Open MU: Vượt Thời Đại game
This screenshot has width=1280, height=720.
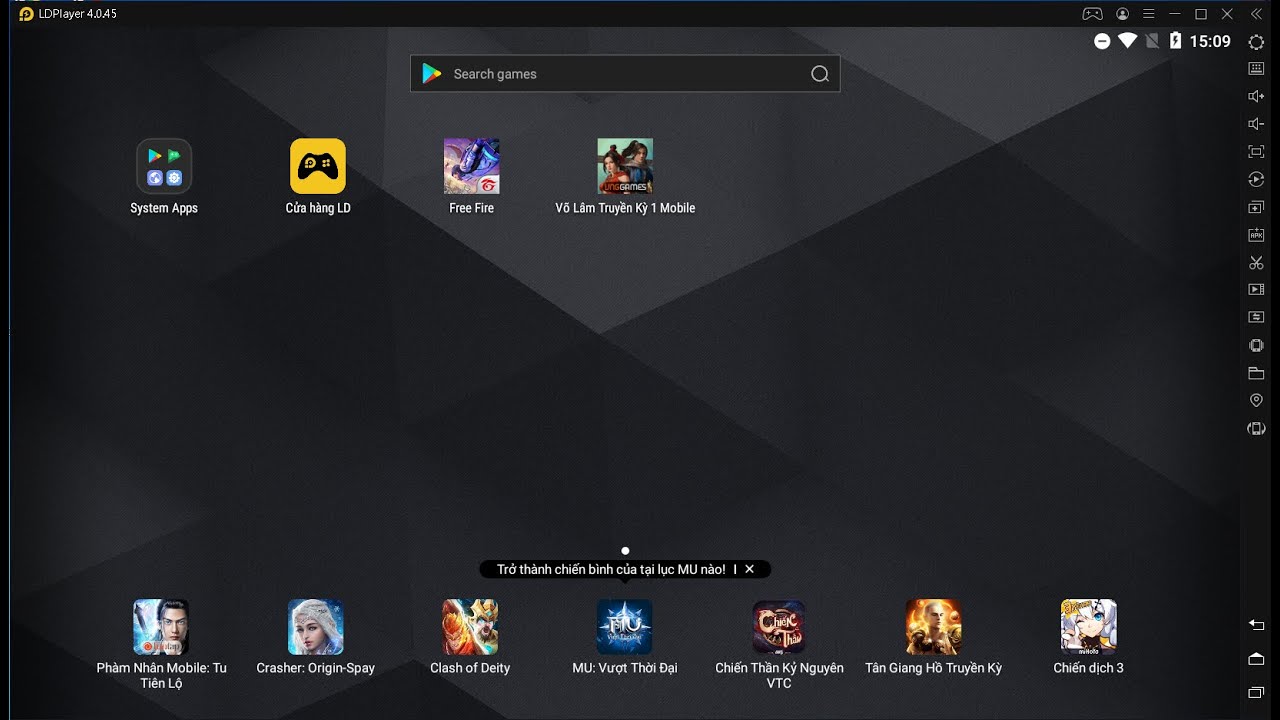point(625,637)
